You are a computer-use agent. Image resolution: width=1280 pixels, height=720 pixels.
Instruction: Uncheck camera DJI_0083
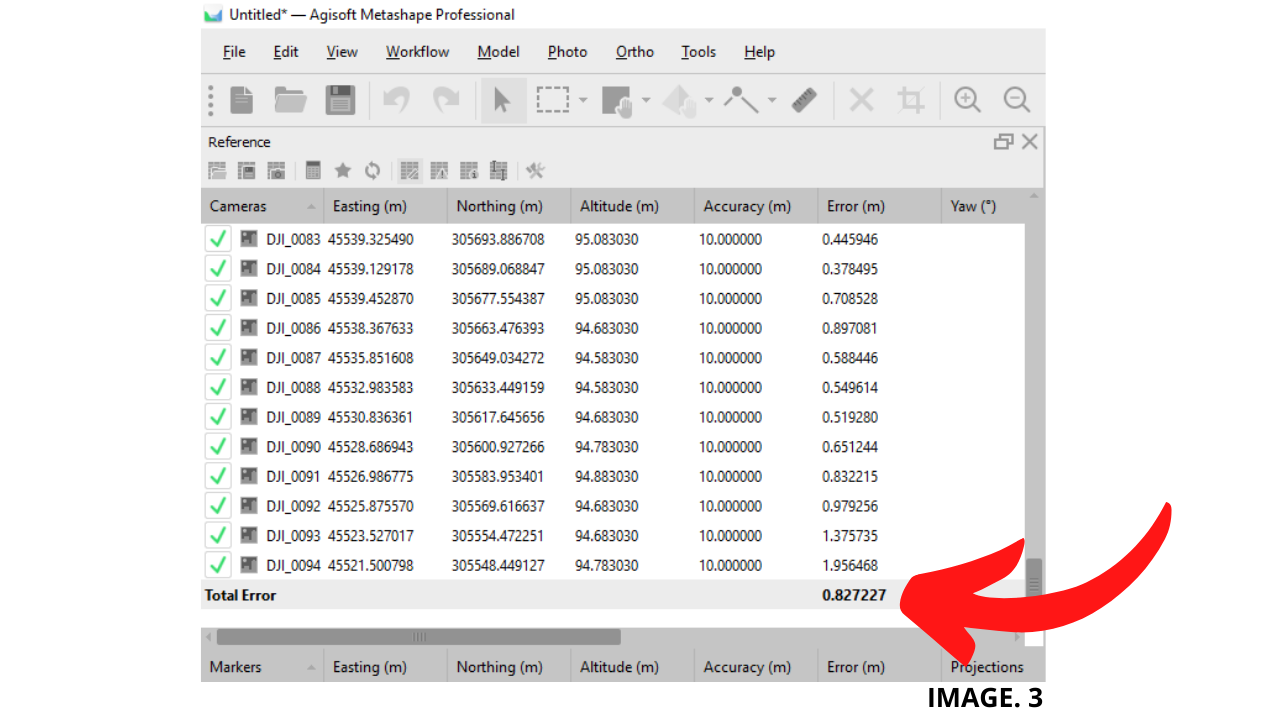(218, 240)
